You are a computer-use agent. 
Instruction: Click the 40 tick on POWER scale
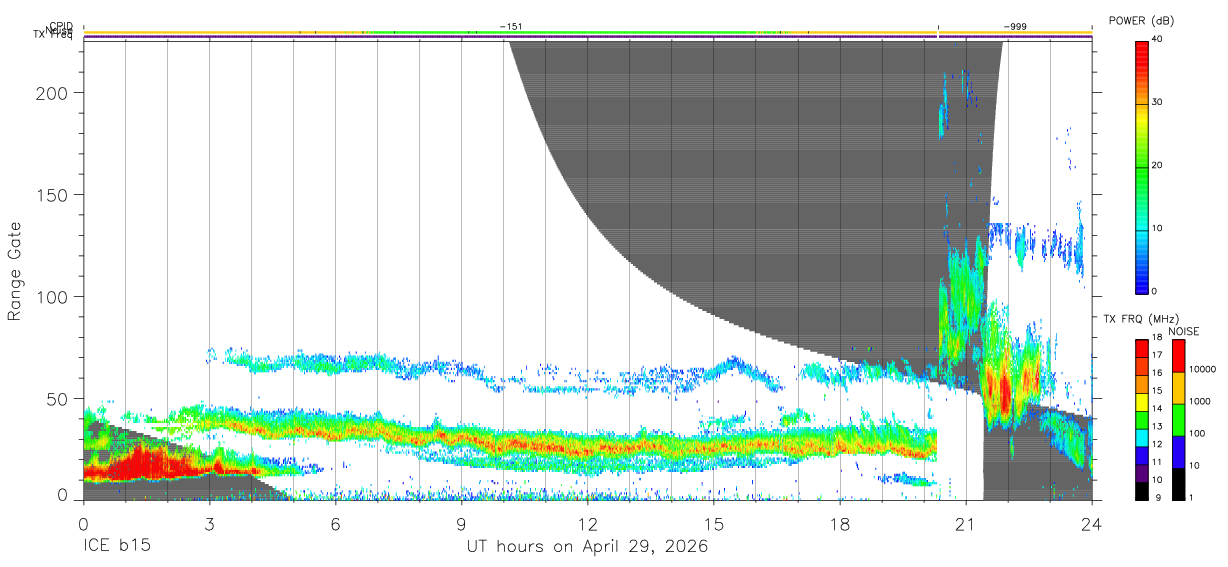point(1158,40)
